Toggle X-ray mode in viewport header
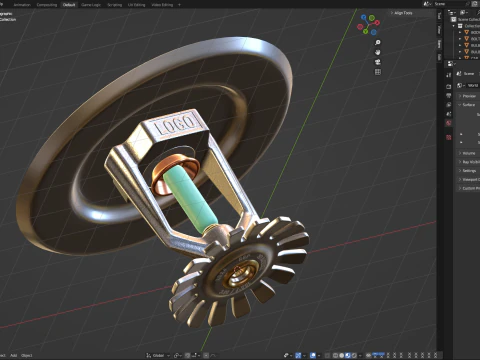Image resolution: width=480 pixels, height=360 pixels. click(x=327, y=355)
